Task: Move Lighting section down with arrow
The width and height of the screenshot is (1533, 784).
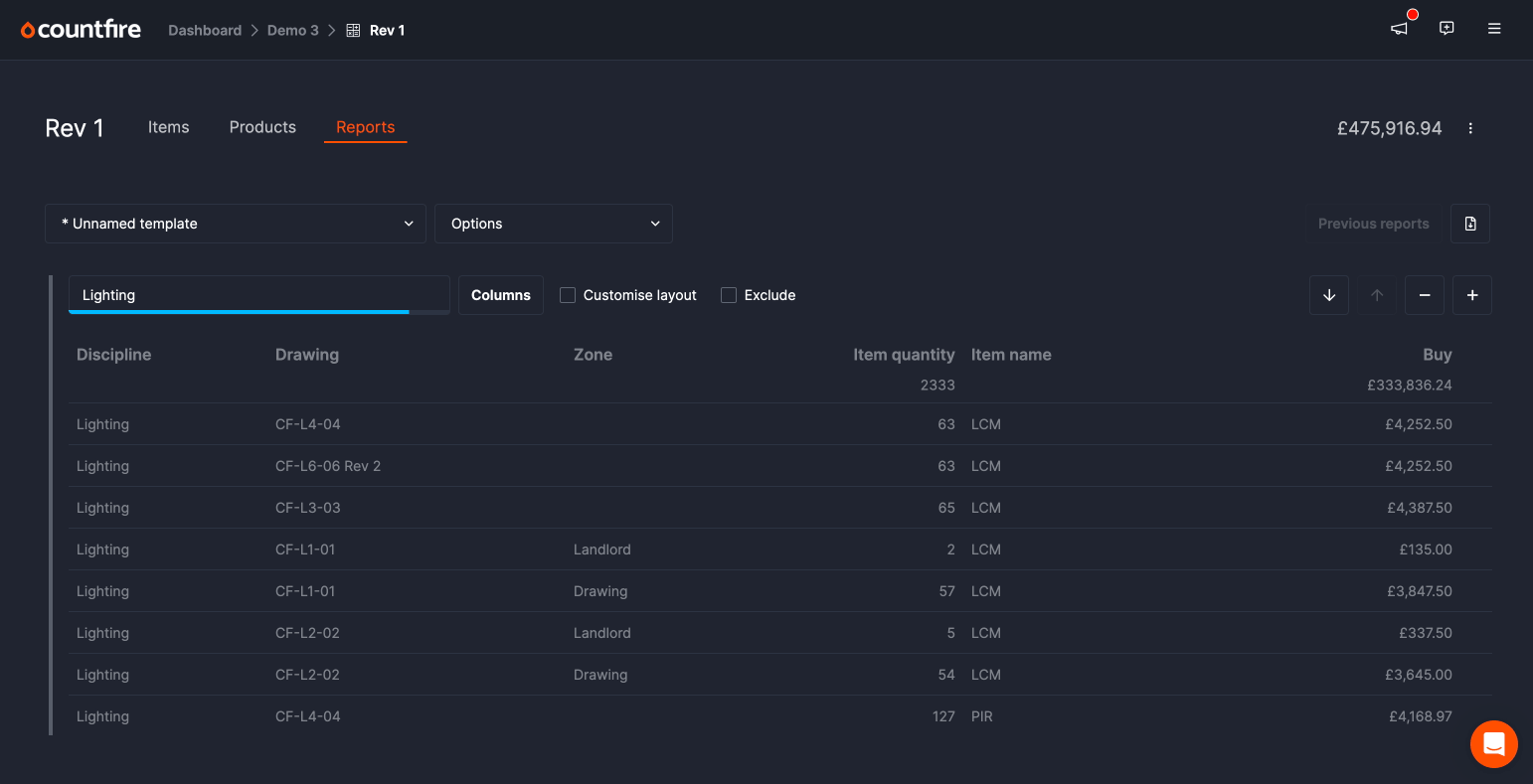Action: point(1329,295)
